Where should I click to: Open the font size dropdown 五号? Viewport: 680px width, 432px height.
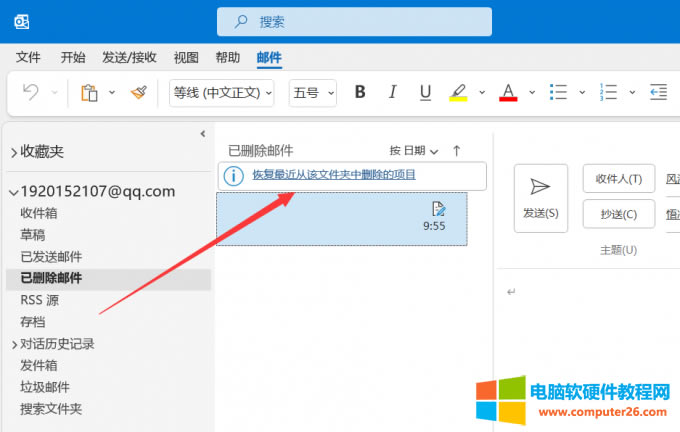(313, 93)
